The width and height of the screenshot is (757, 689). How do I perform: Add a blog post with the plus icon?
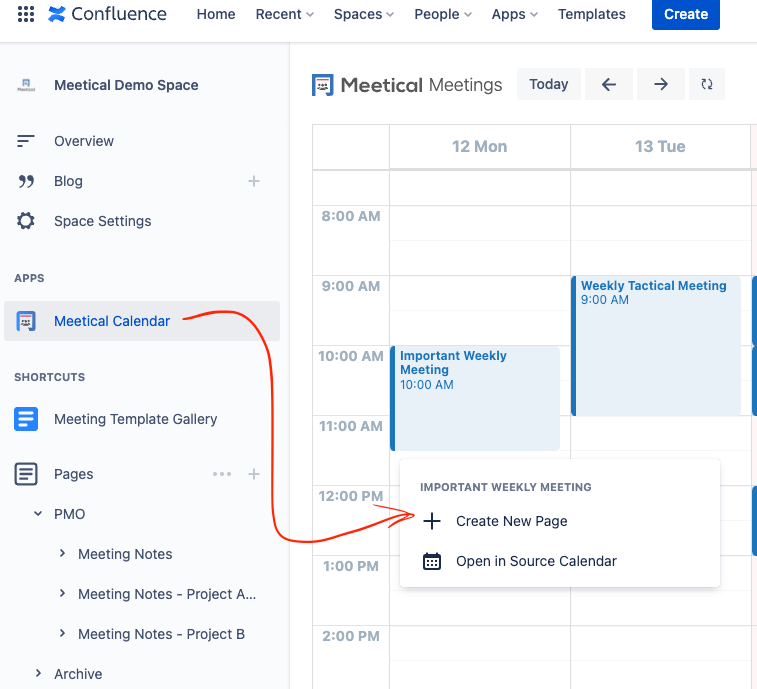[x=253, y=181]
